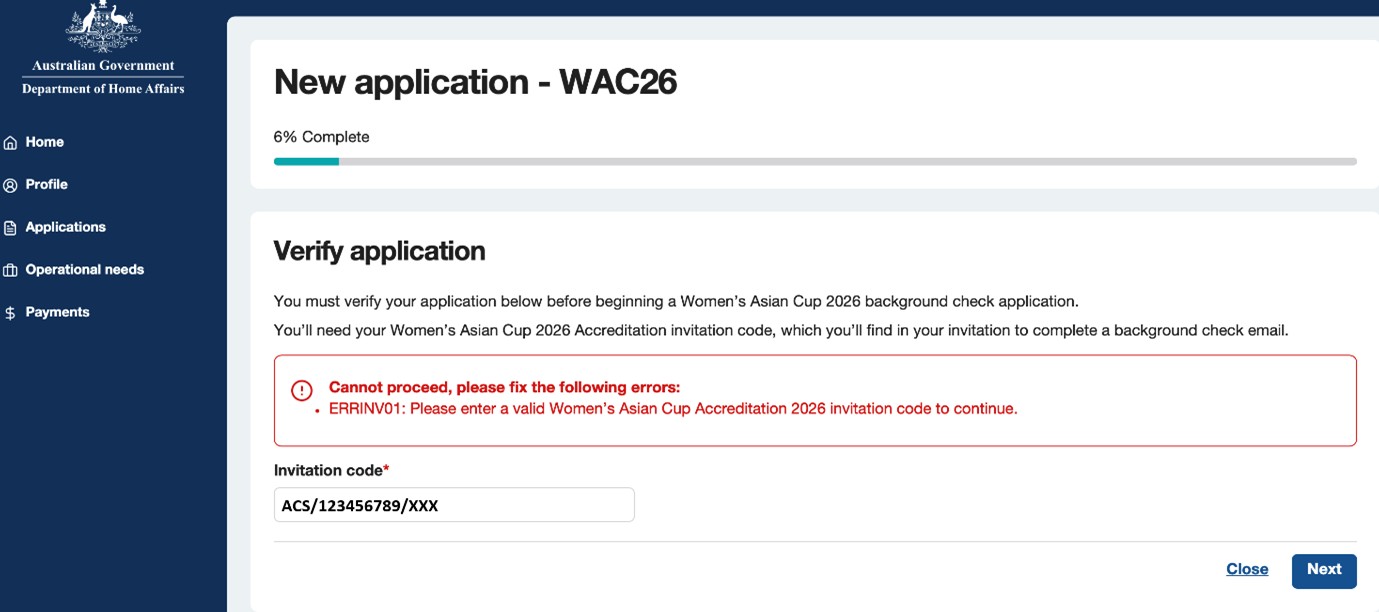
Task: Click the Applications document icon
Action: click(10, 228)
